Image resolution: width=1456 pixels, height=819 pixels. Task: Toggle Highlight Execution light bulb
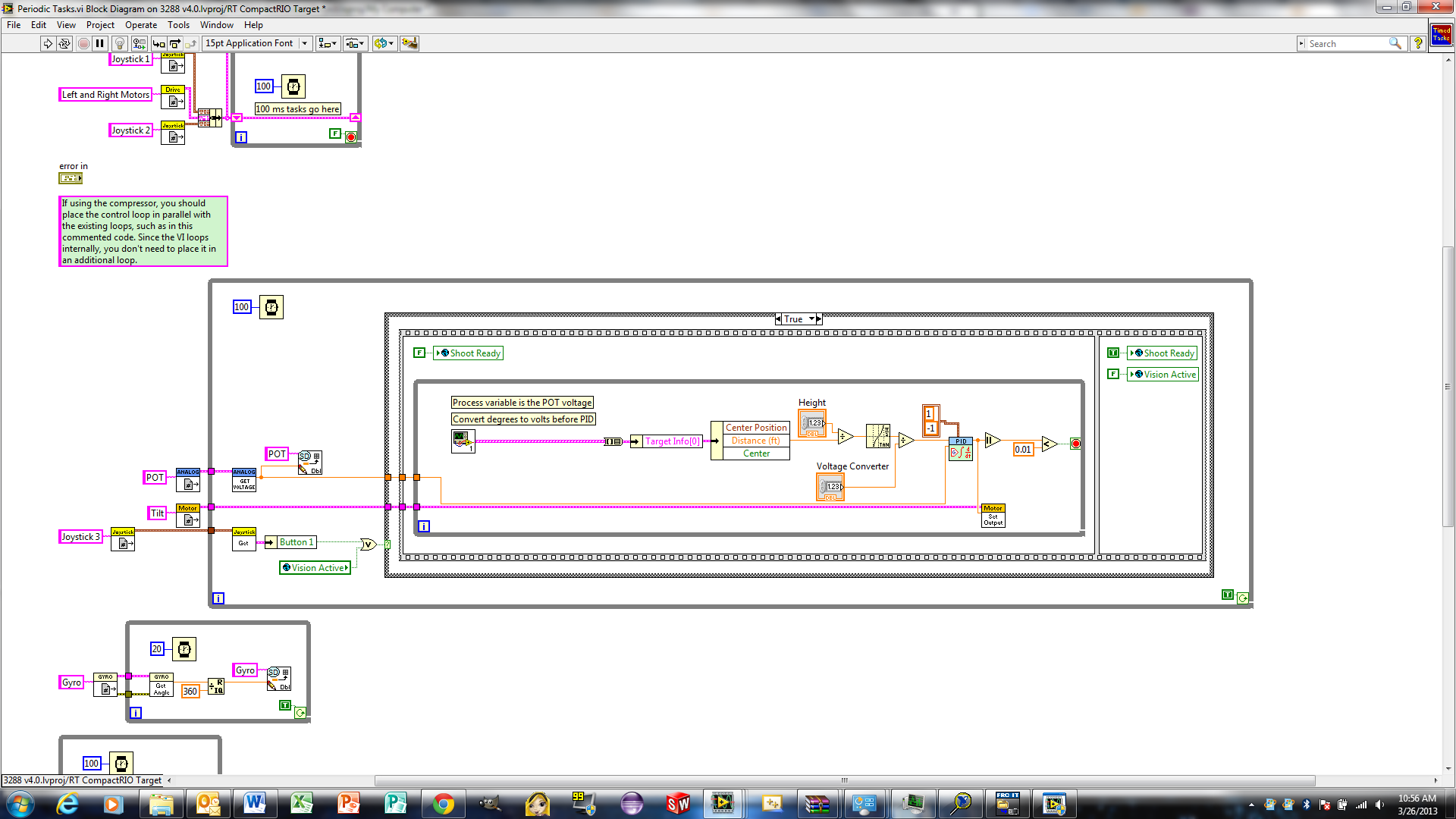tap(120, 43)
